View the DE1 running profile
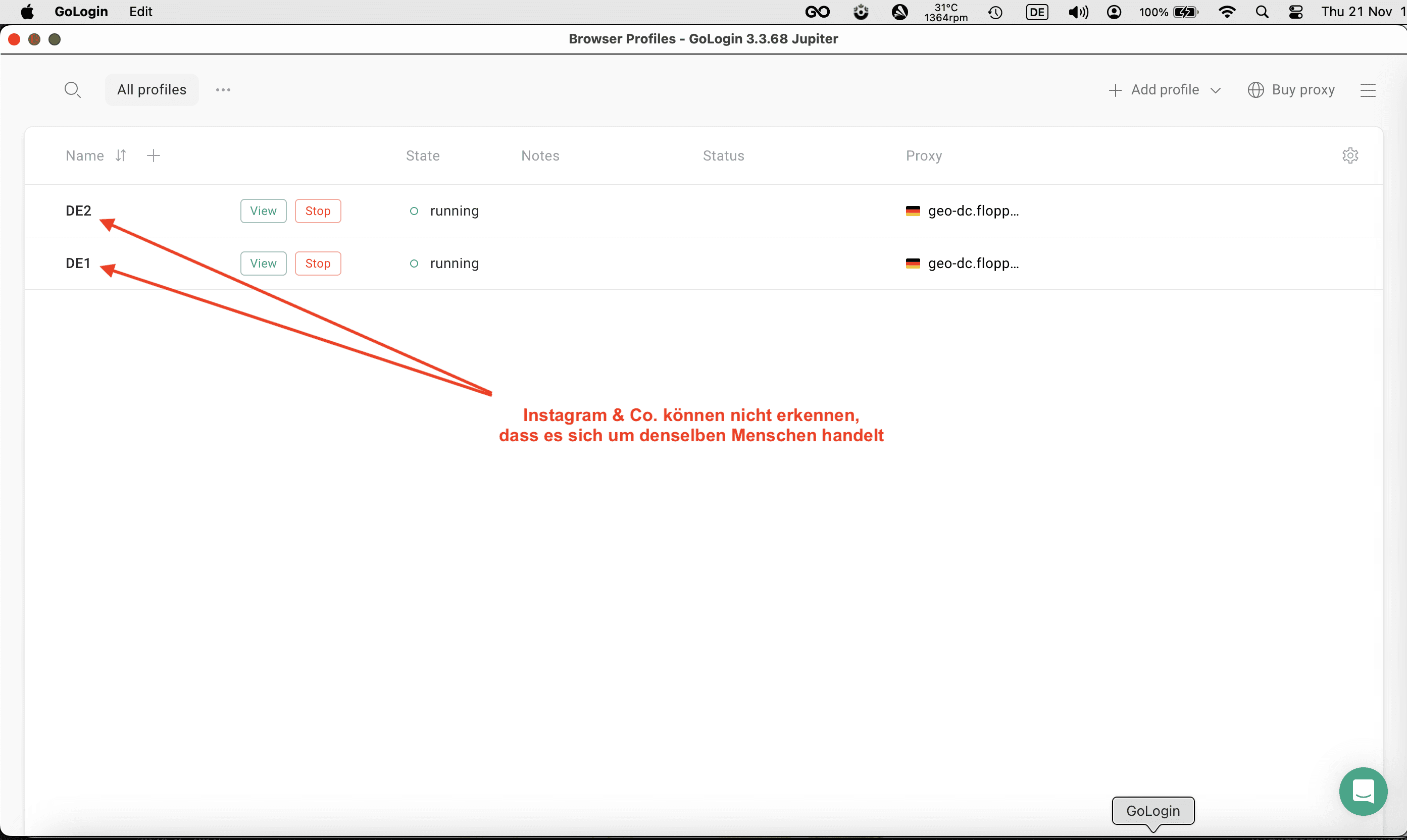 pyautogui.click(x=263, y=264)
